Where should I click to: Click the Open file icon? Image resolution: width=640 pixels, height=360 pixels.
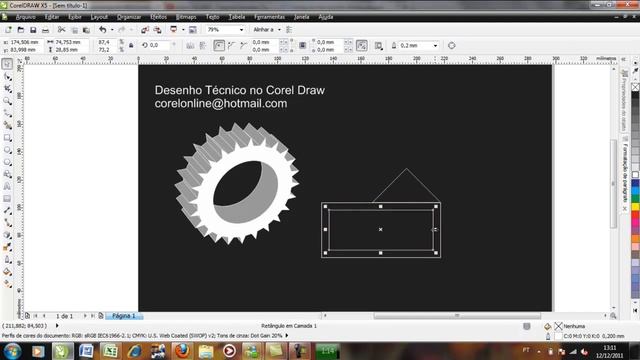20,30
